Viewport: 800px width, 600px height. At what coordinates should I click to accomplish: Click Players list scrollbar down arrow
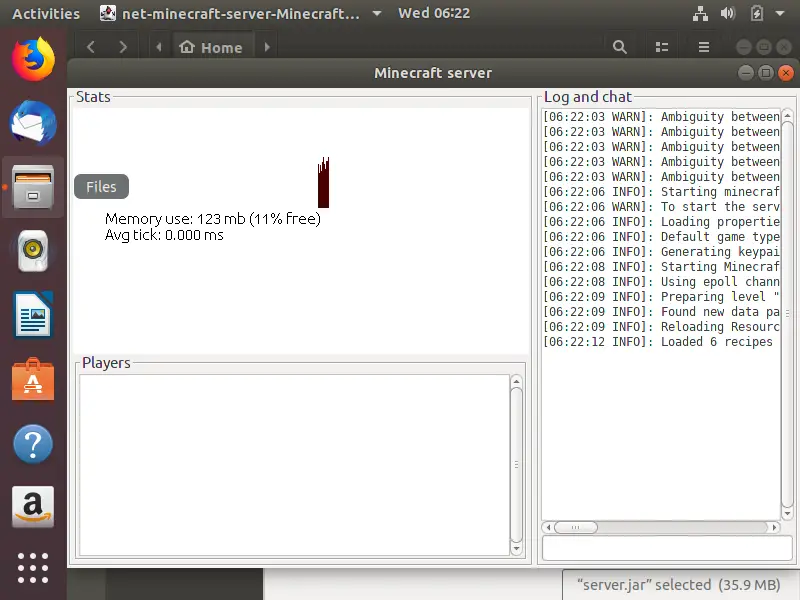coord(516,549)
